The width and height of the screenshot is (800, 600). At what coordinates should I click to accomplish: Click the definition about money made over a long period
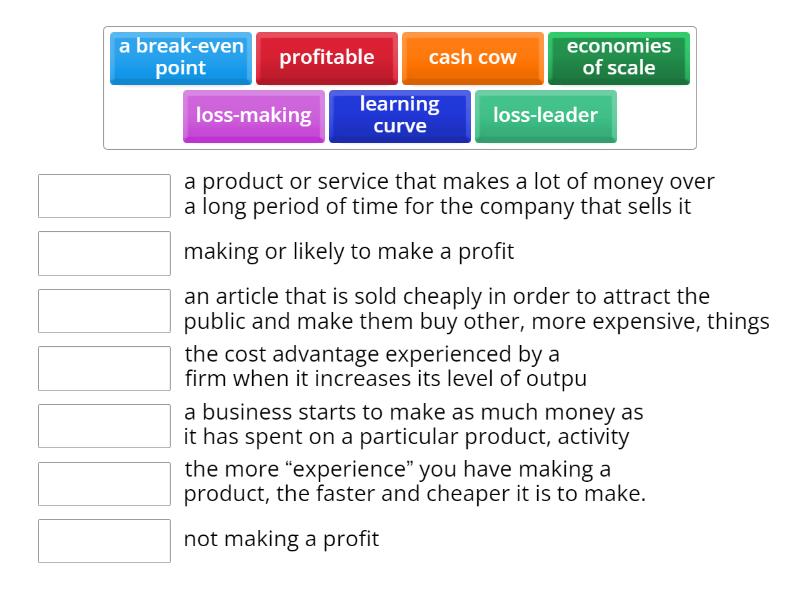450,194
